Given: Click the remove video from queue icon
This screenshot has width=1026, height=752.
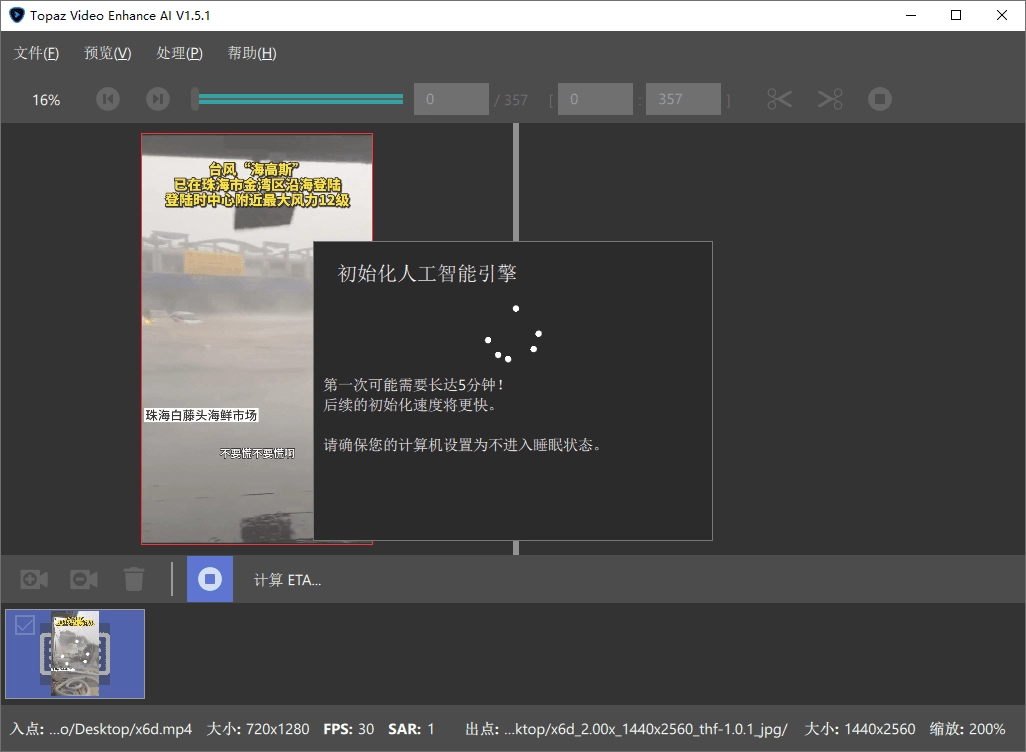Looking at the screenshot, I should pos(83,579).
